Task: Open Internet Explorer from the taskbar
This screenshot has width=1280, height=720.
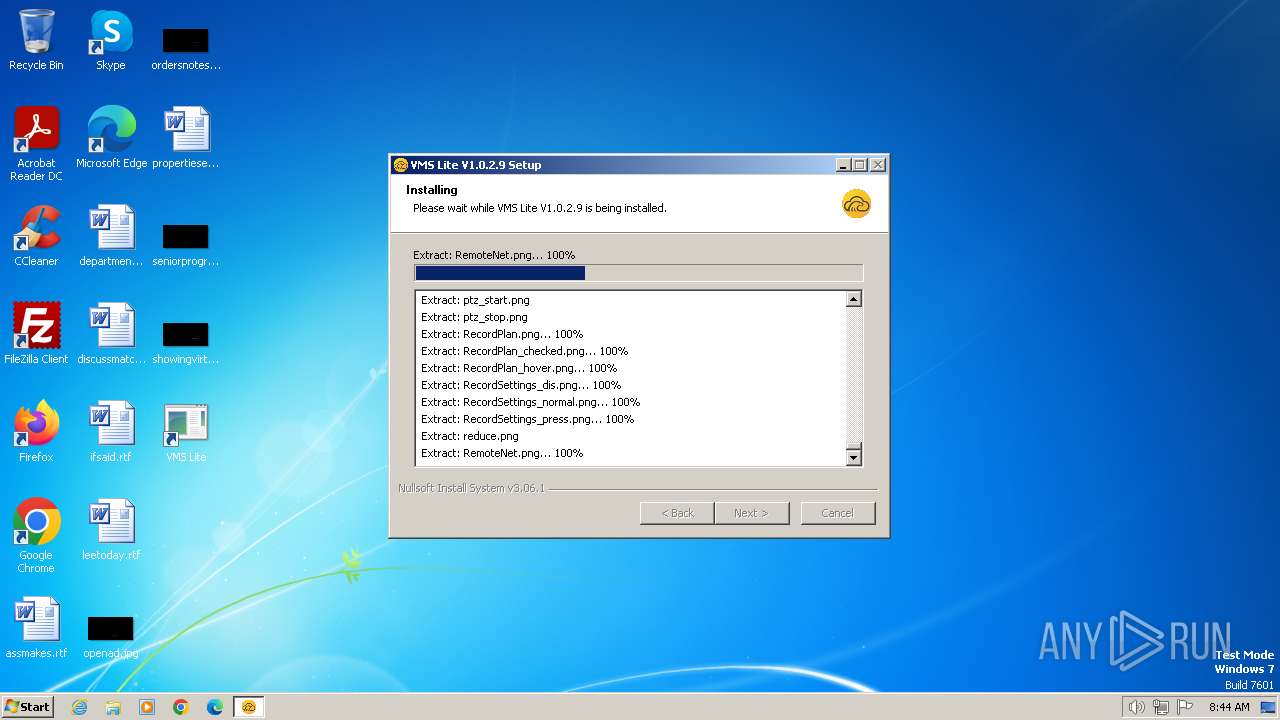Action: pos(80,707)
